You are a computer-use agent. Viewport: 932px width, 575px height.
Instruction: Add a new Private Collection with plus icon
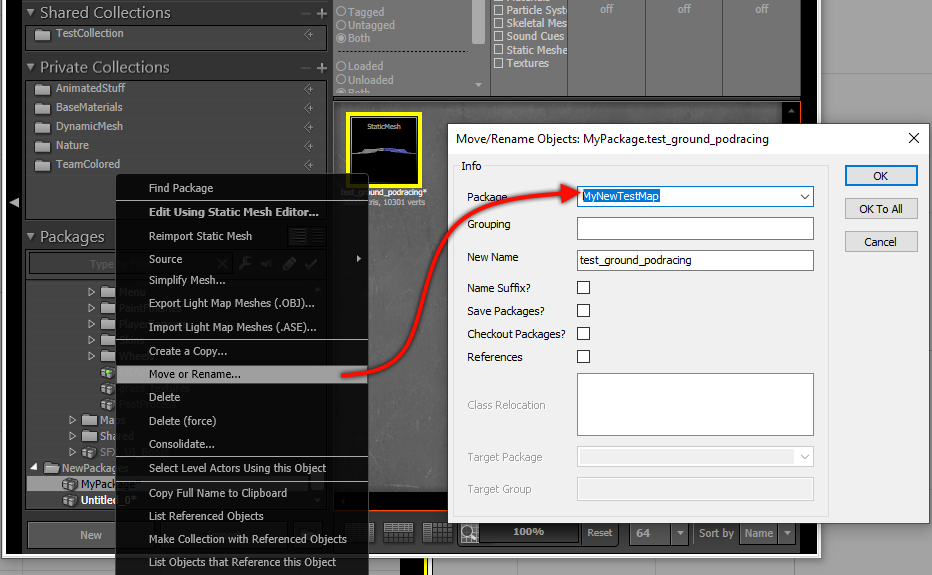click(321, 68)
